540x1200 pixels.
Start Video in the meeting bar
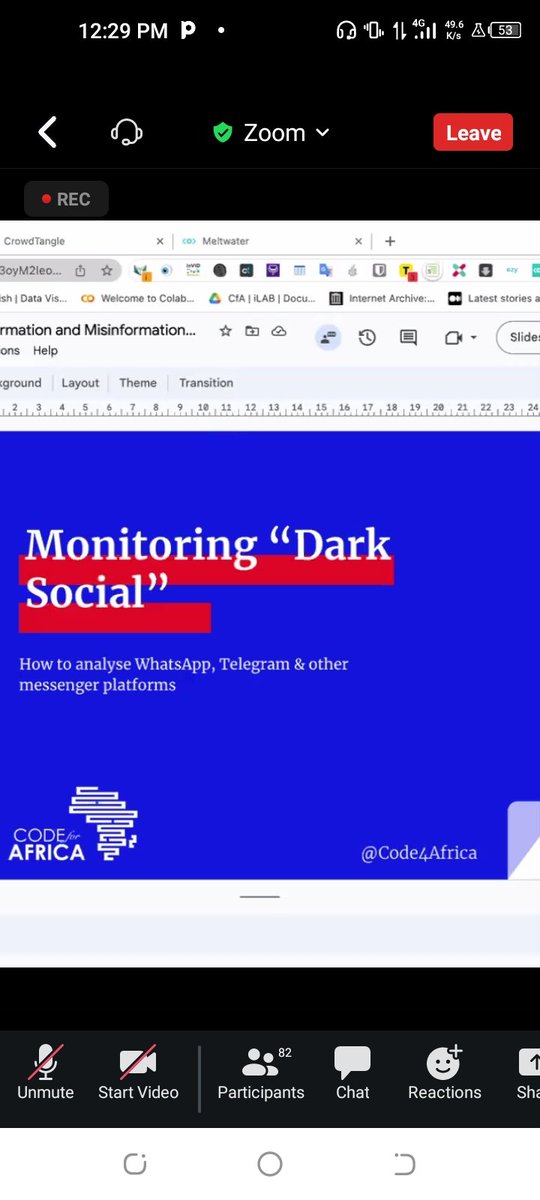pos(138,1073)
